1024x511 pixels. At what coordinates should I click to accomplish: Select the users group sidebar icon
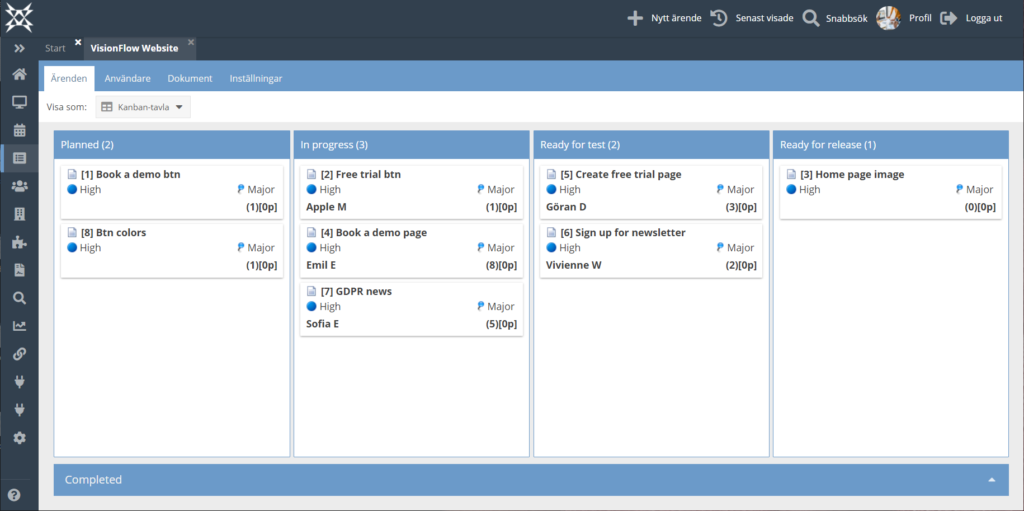click(x=20, y=186)
